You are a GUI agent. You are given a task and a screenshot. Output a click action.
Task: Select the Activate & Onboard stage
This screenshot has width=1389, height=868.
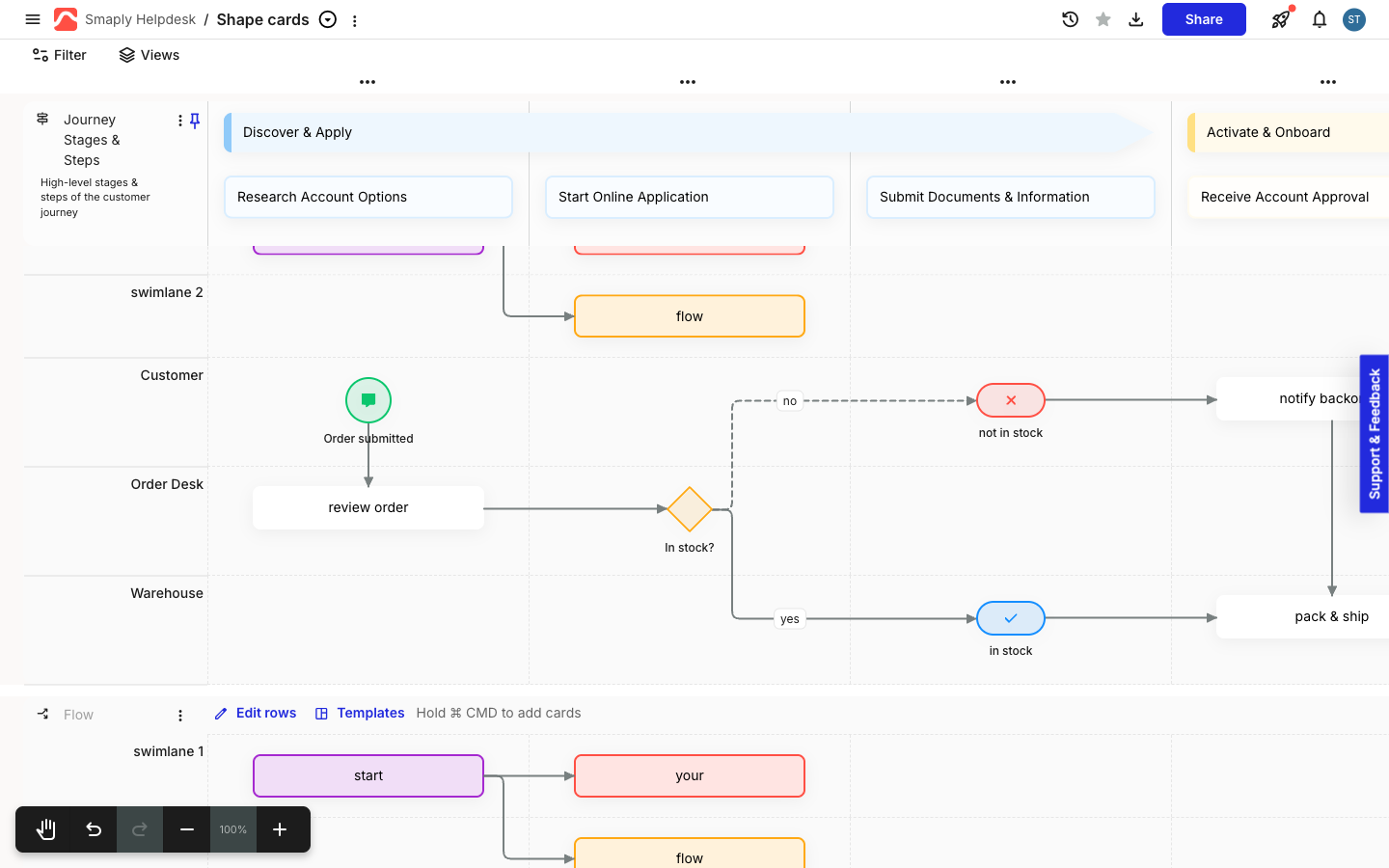pos(1288,132)
